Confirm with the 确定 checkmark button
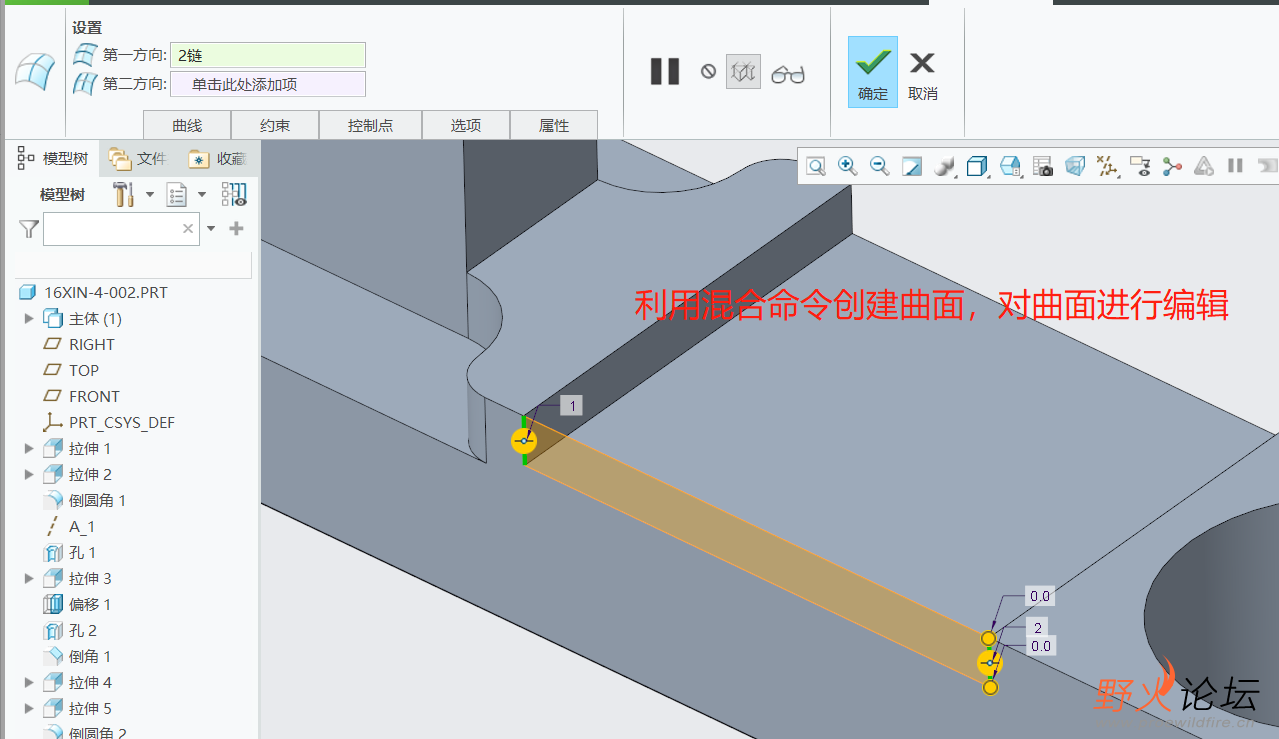 click(873, 72)
